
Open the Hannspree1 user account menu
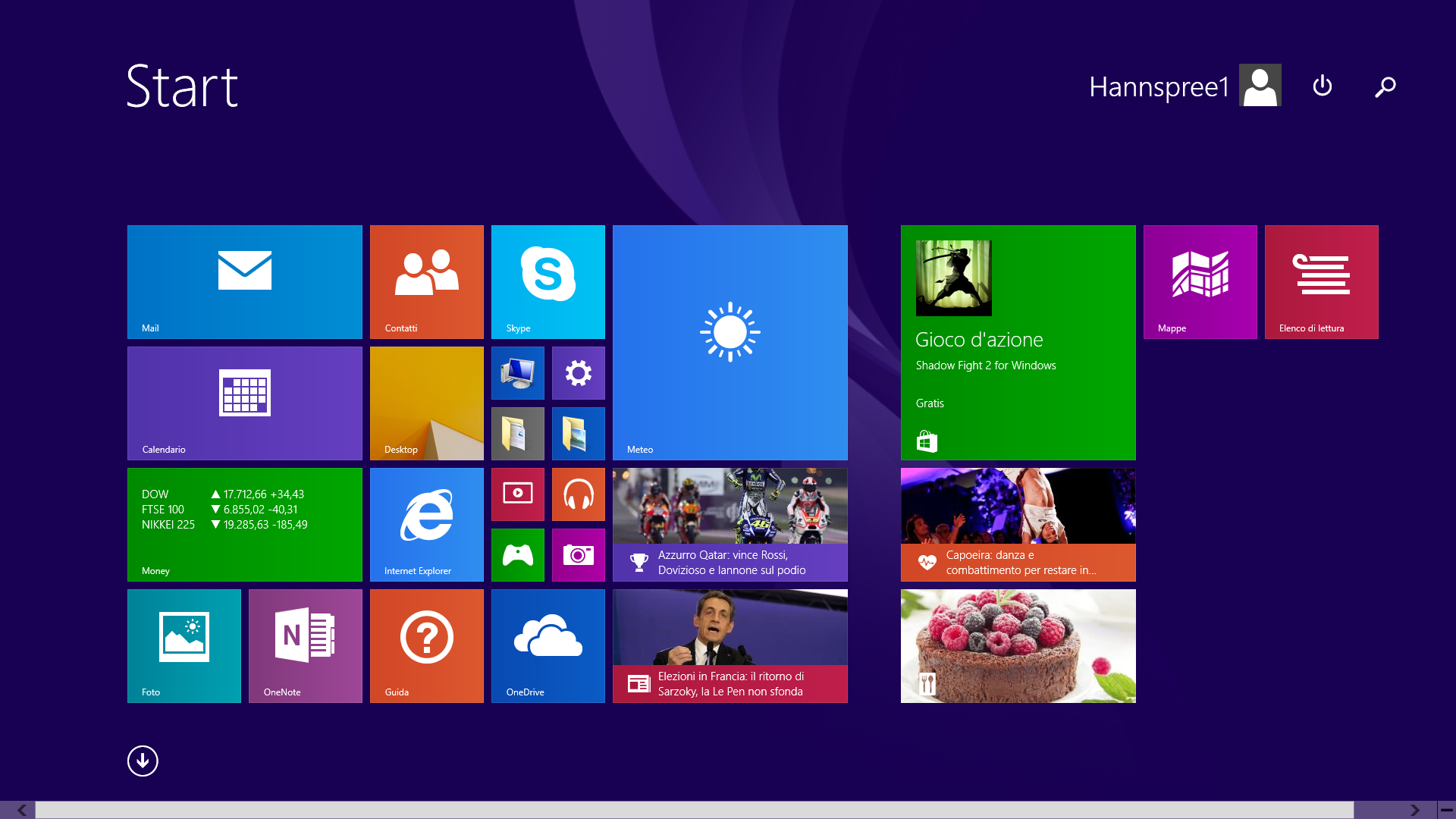[1185, 86]
